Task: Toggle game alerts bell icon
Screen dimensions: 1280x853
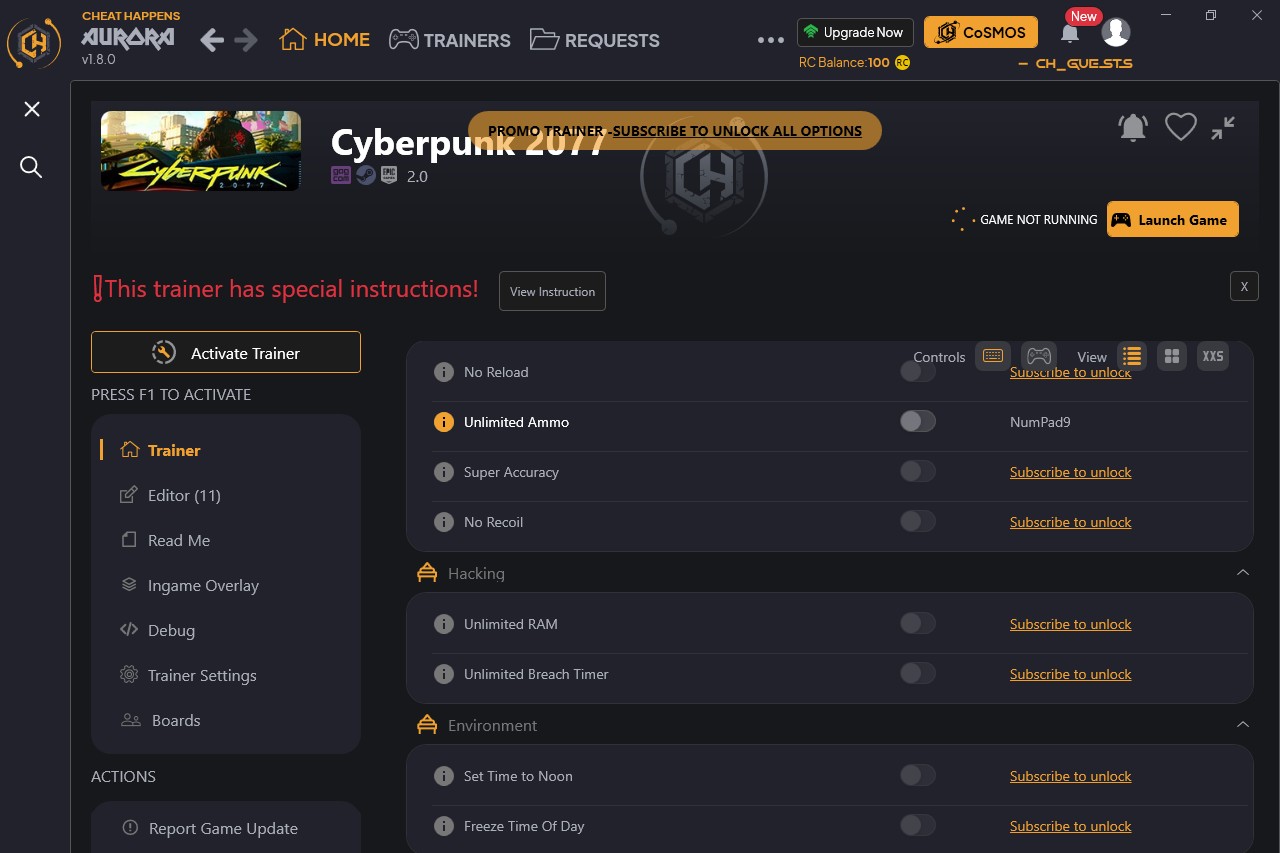Action: 1133,127
